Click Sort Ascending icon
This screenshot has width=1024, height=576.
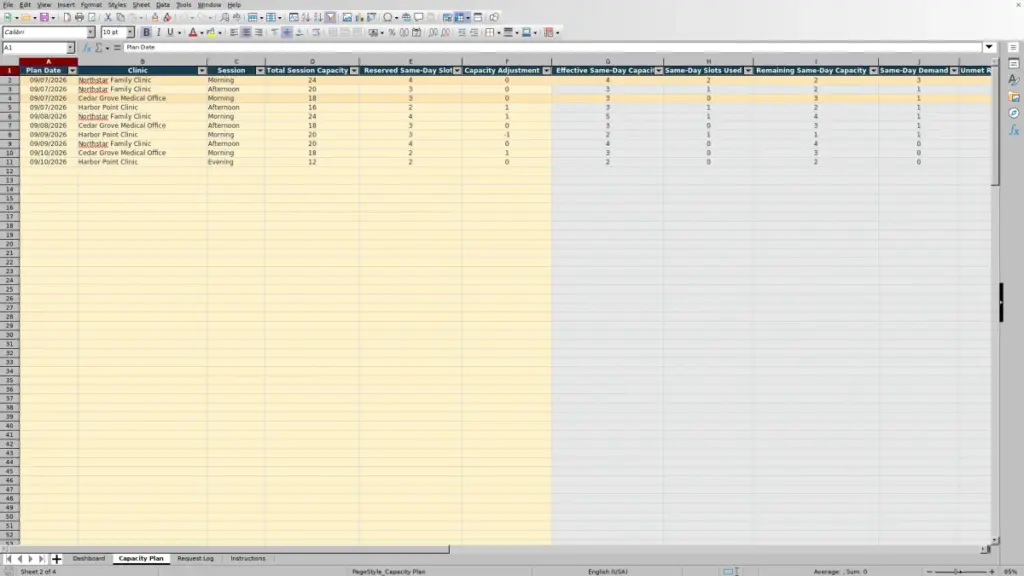pos(306,17)
